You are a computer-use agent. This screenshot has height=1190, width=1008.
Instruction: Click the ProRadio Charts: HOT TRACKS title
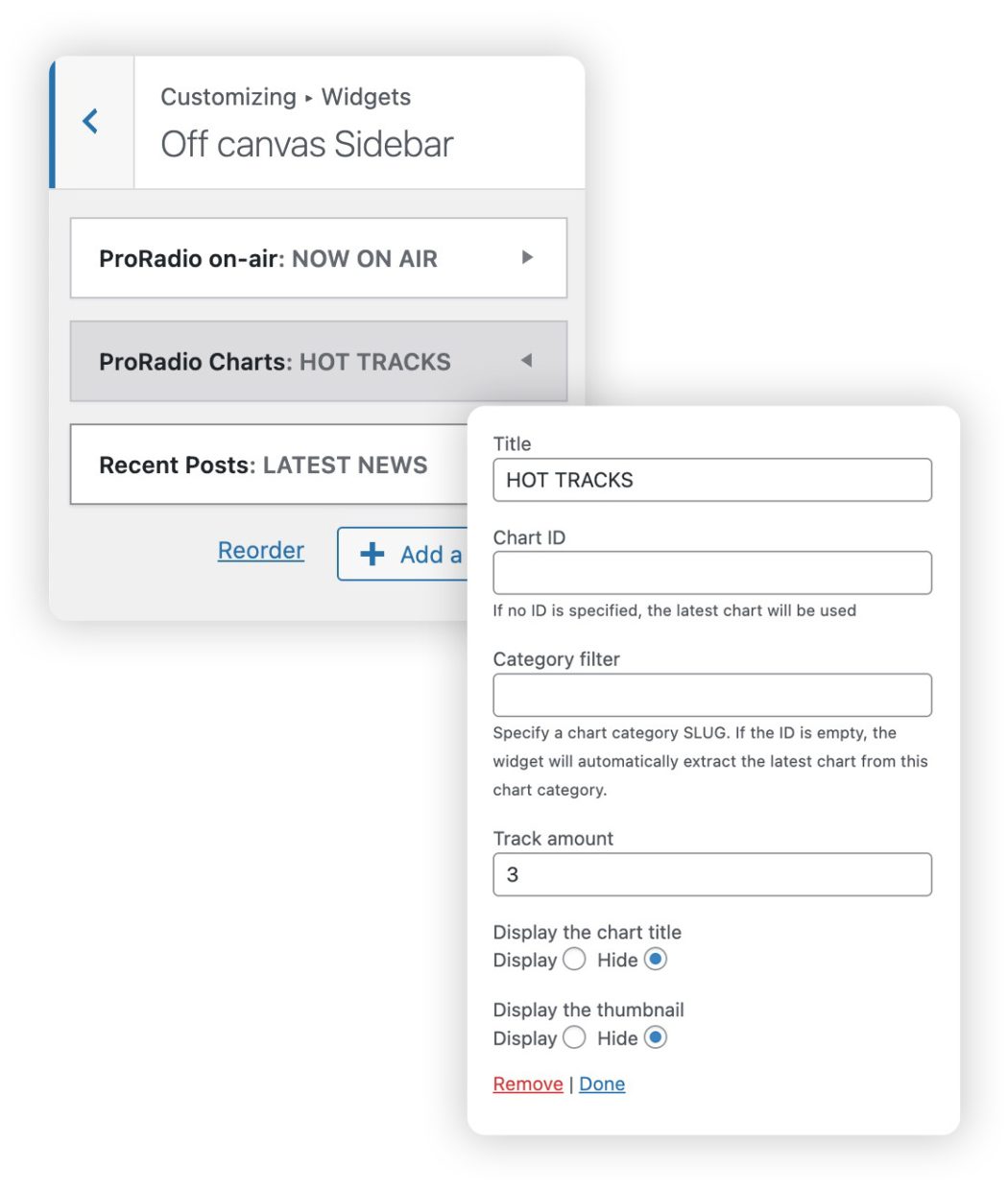pyautogui.click(x=275, y=362)
